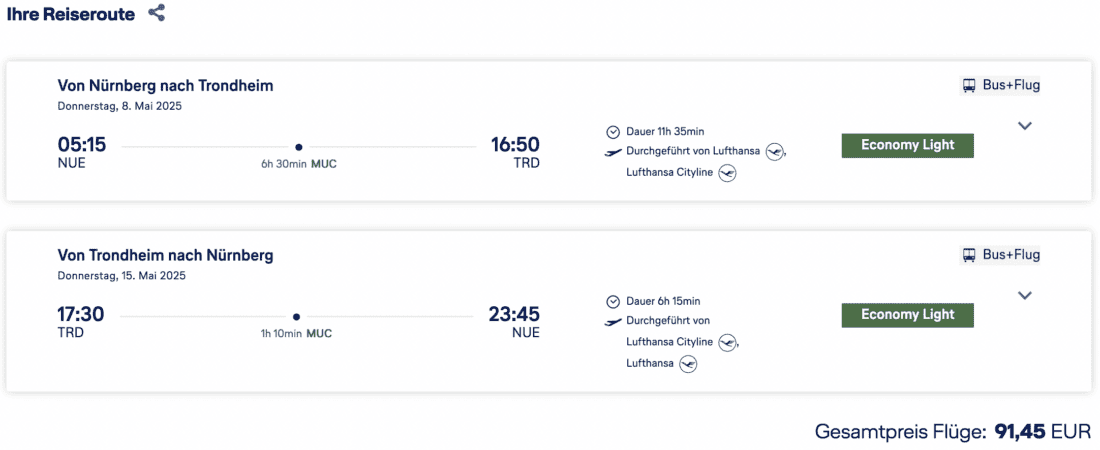Click Lufthansa crane logo after return Lufthansa Cityline
The height and width of the screenshot is (450, 1100).
tap(727, 343)
